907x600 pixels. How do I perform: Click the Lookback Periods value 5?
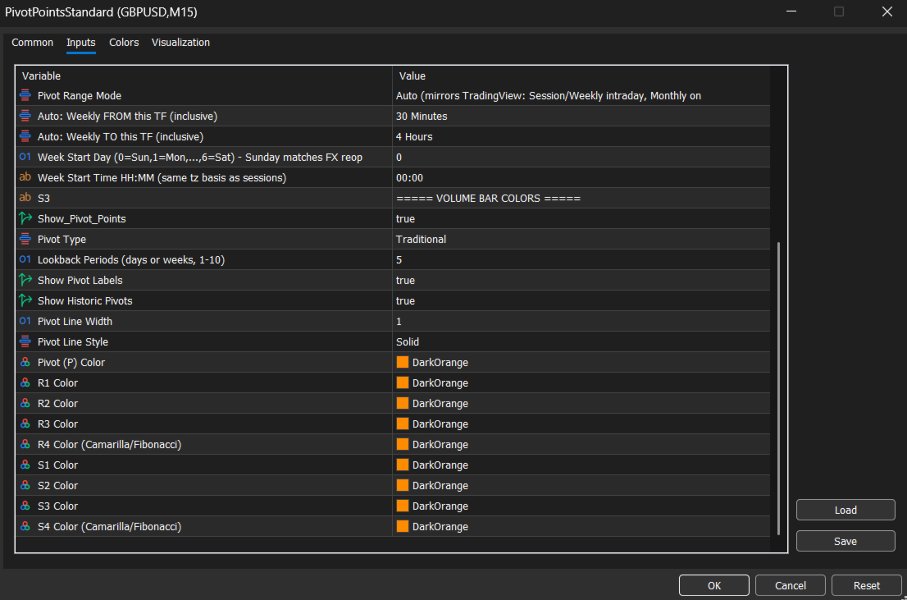tap(581, 260)
